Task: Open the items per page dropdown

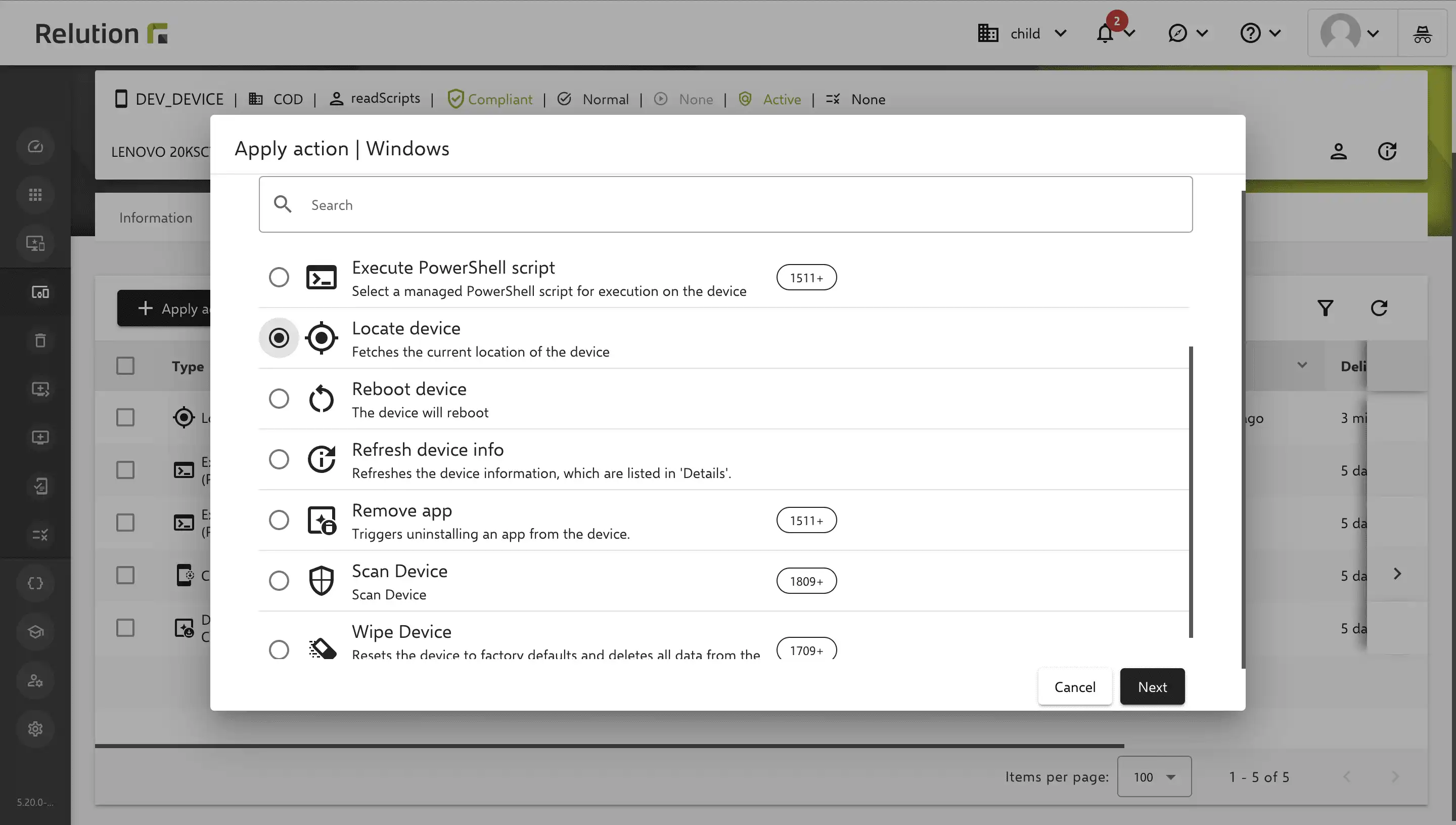Action: (1154, 777)
